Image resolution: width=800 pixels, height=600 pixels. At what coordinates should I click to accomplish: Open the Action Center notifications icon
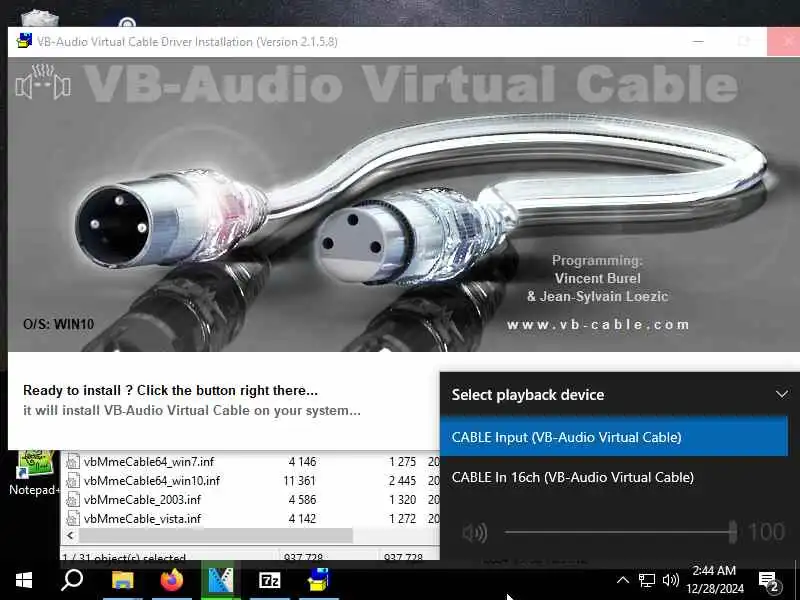(x=768, y=581)
